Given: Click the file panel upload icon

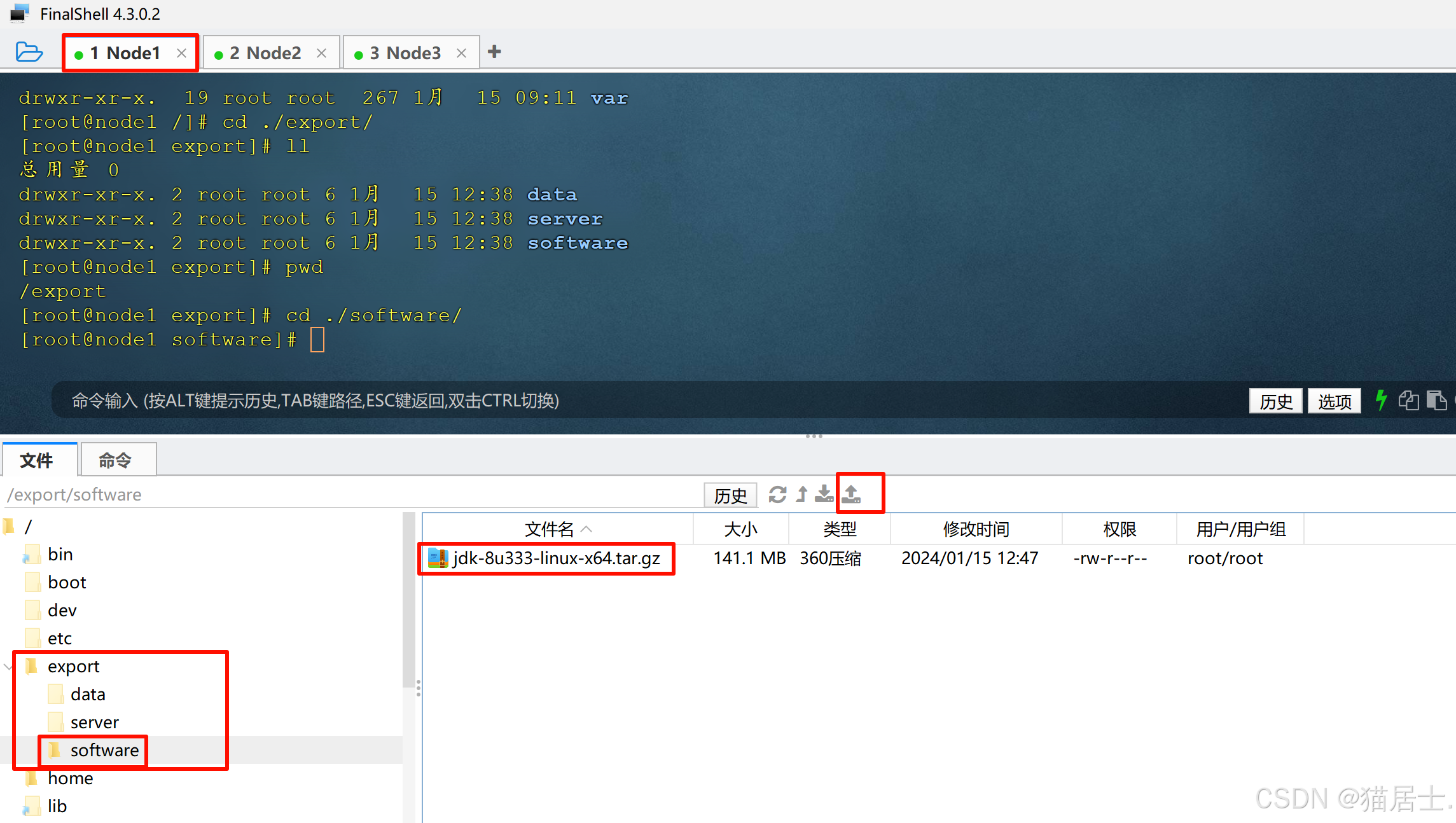Looking at the screenshot, I should pos(851,494).
